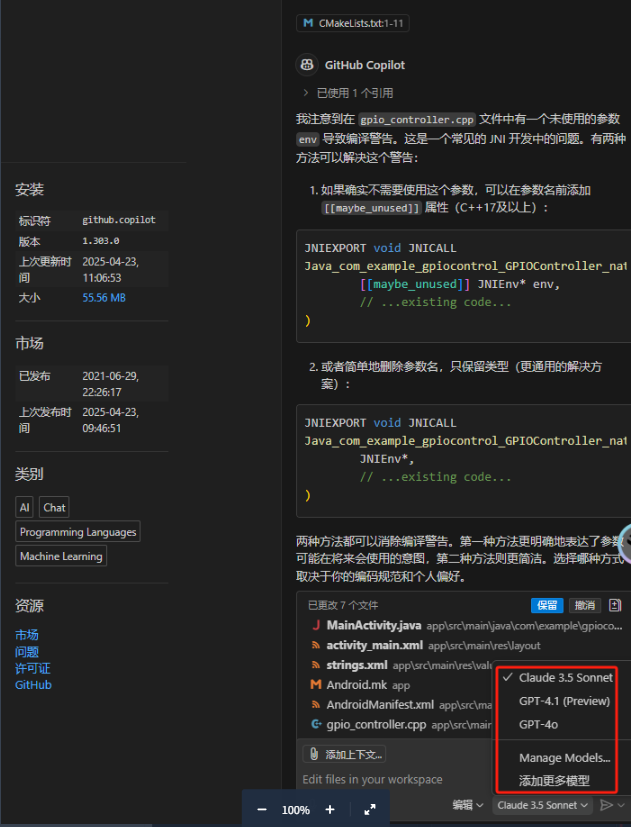Click the first code block with maybe_unused

[x=464, y=286]
